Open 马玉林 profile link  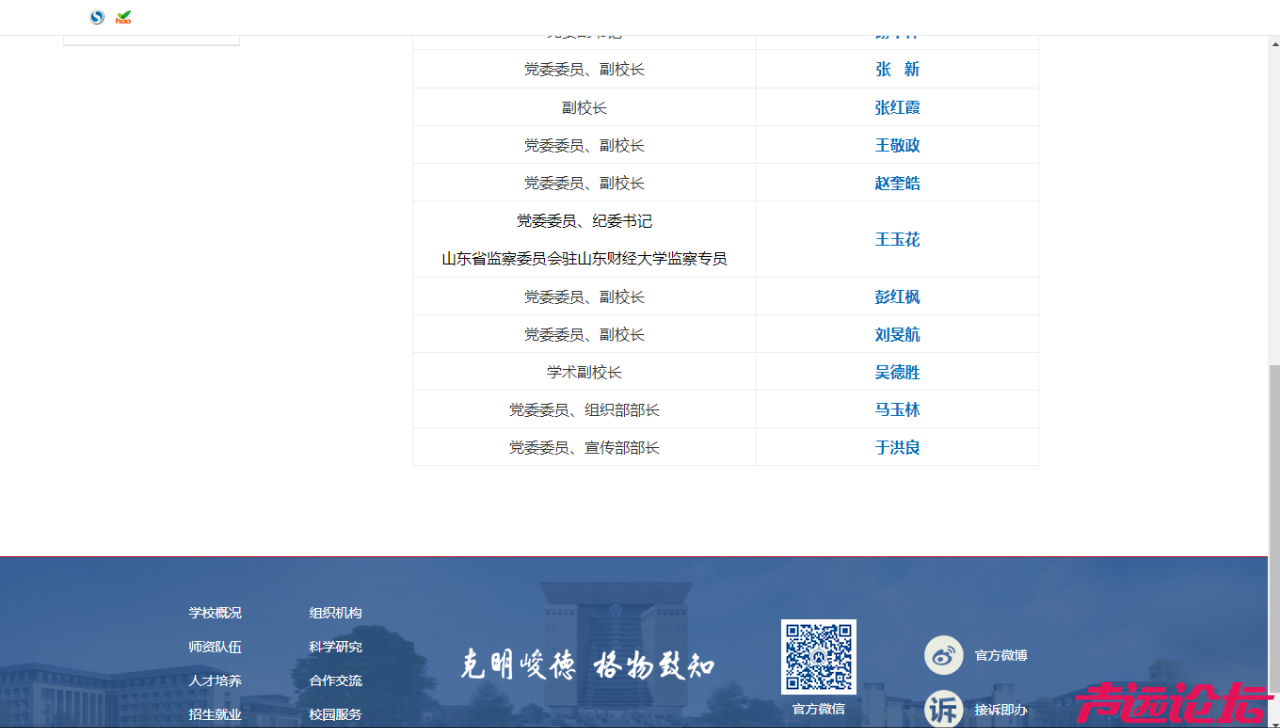click(897, 409)
